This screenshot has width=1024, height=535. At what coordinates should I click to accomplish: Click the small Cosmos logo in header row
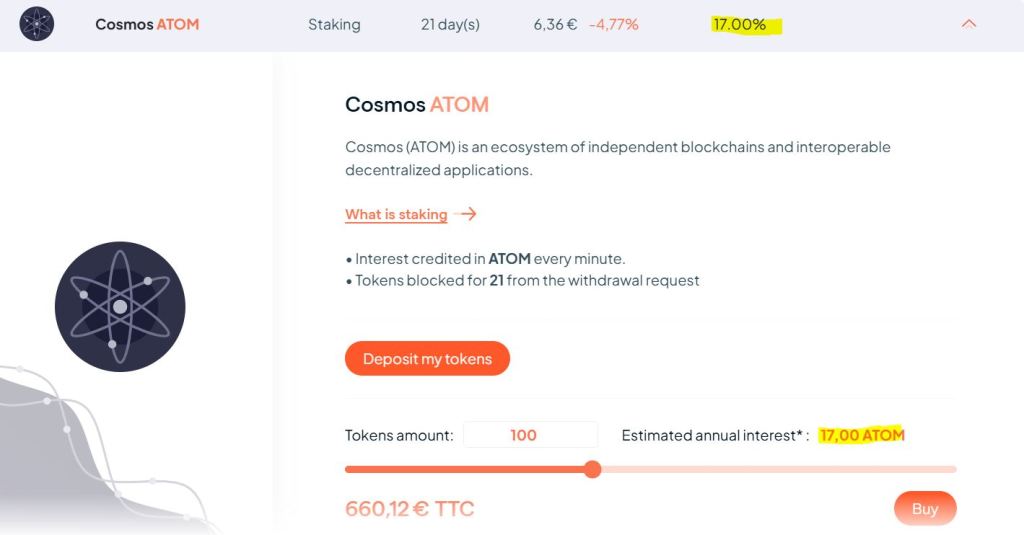tap(37, 24)
